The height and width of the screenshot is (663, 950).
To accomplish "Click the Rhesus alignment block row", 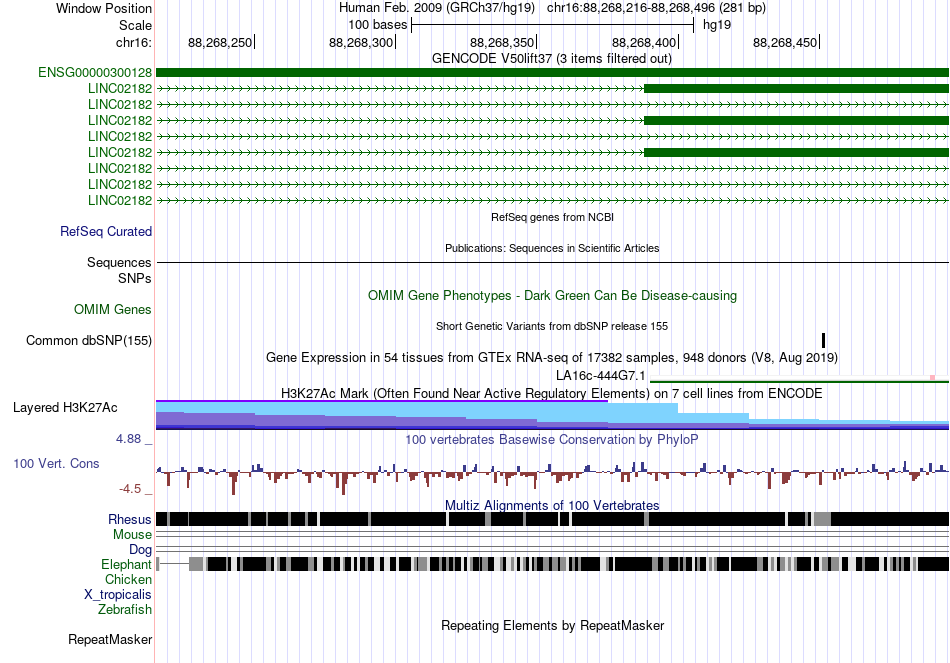I will [552, 519].
